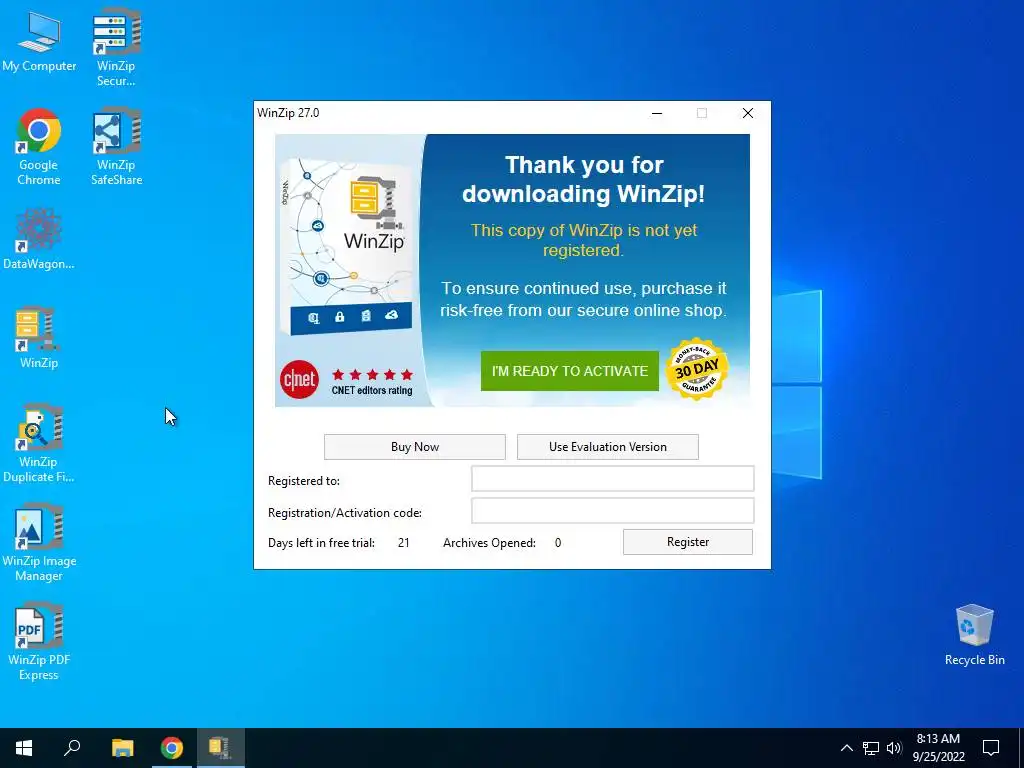This screenshot has height=768, width=1024.
Task: Open the Windows Start menu
Action: click(x=24, y=748)
